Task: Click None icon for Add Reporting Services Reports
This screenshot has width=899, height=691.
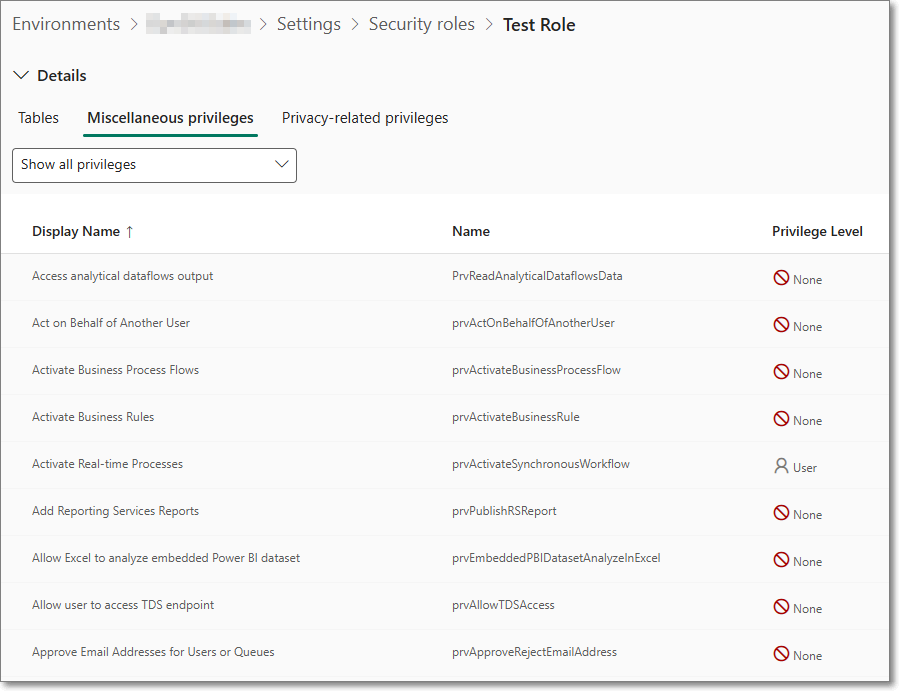Action: point(781,513)
